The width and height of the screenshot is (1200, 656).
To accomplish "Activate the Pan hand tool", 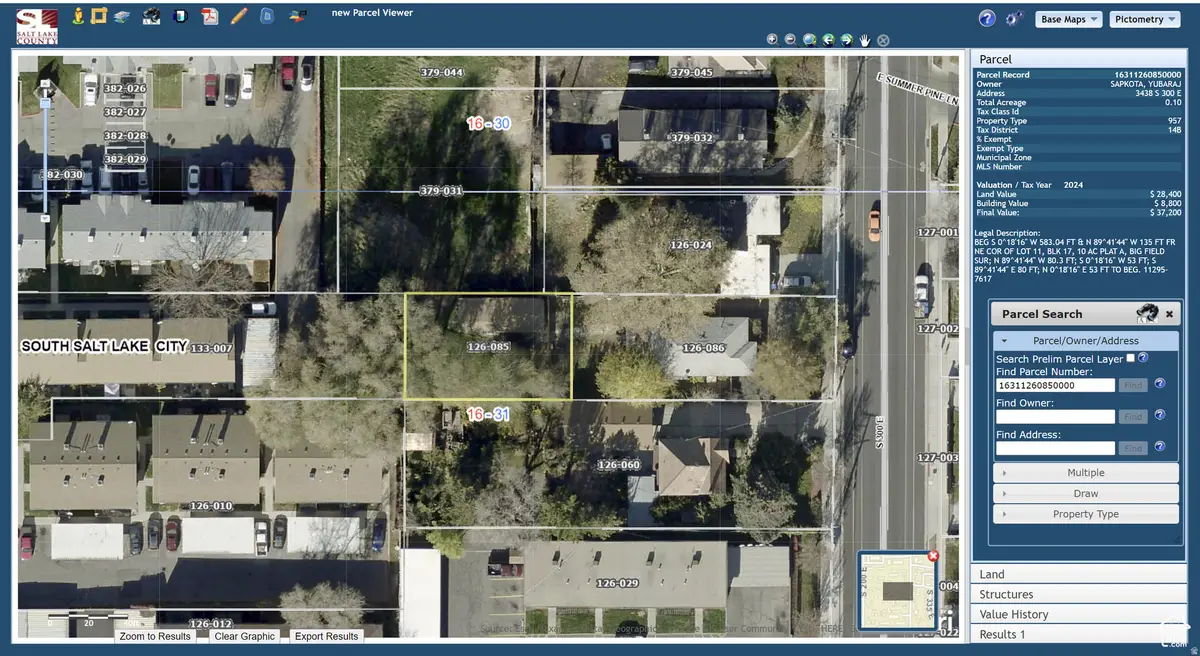I will pyautogui.click(x=865, y=40).
